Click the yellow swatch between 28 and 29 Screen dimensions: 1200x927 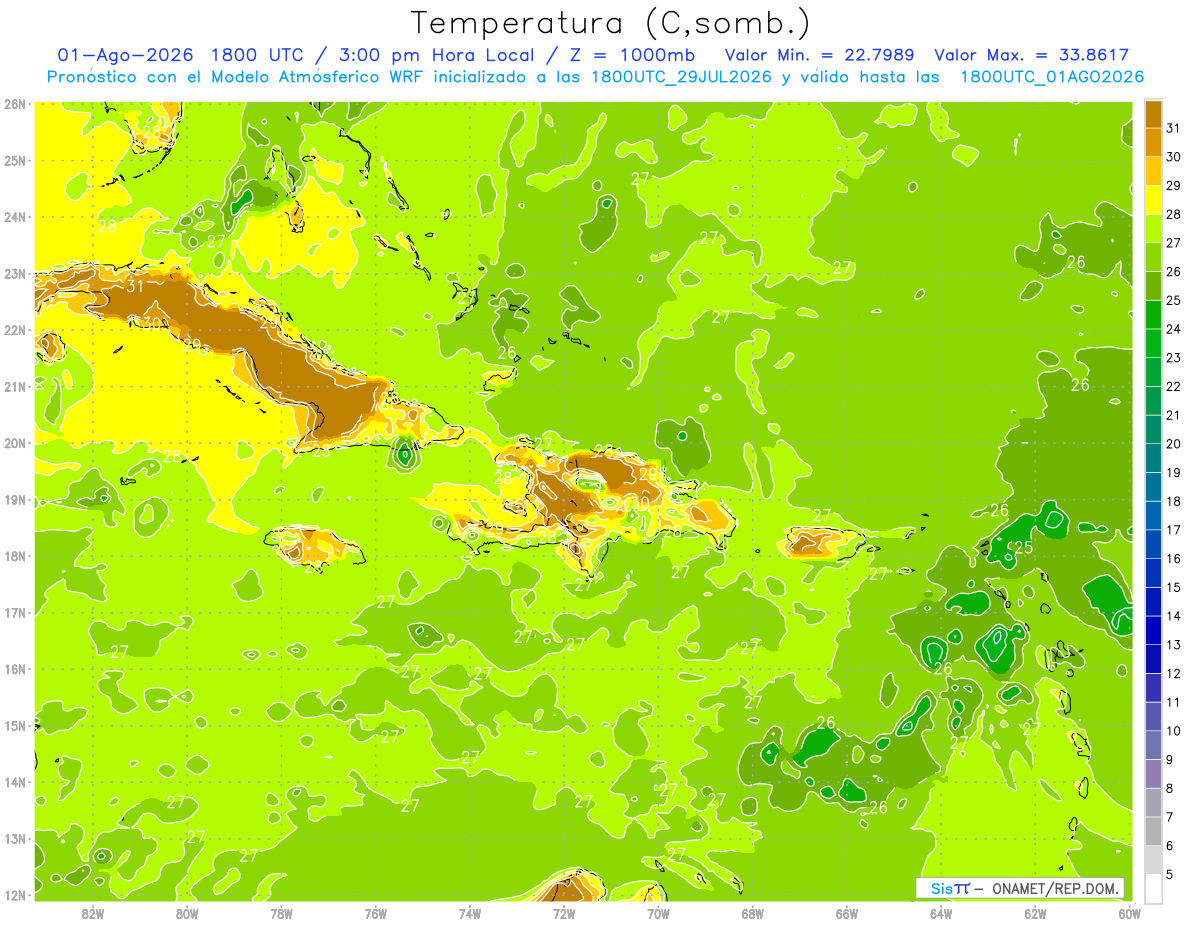point(1154,200)
